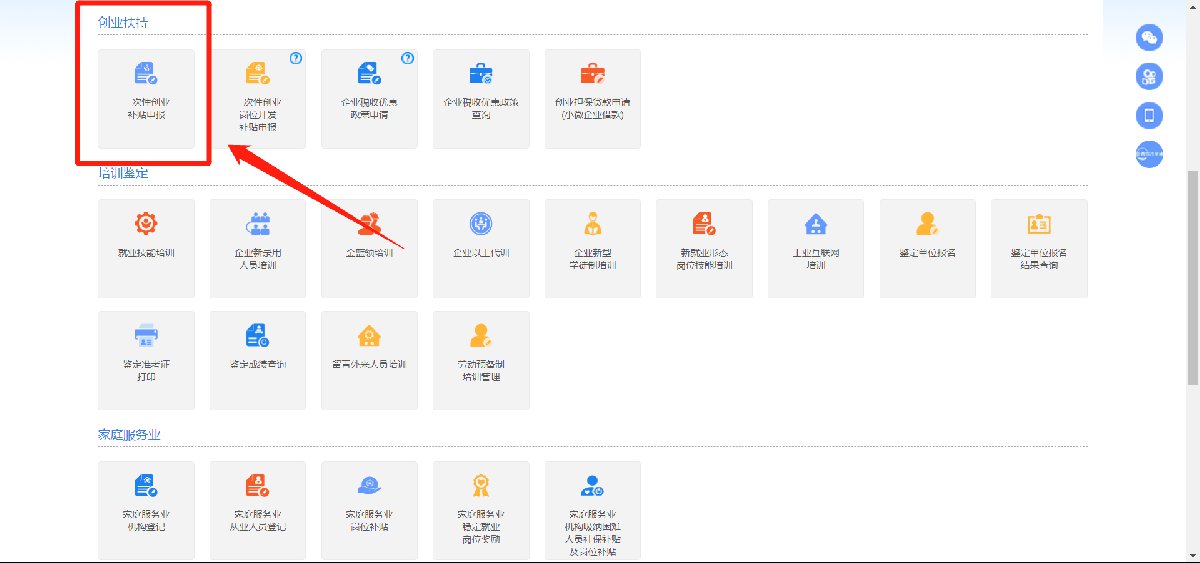Image resolution: width=1200 pixels, height=563 pixels.
Task: Click the vertical page scrollbar thumb
Action: pos(1191,275)
